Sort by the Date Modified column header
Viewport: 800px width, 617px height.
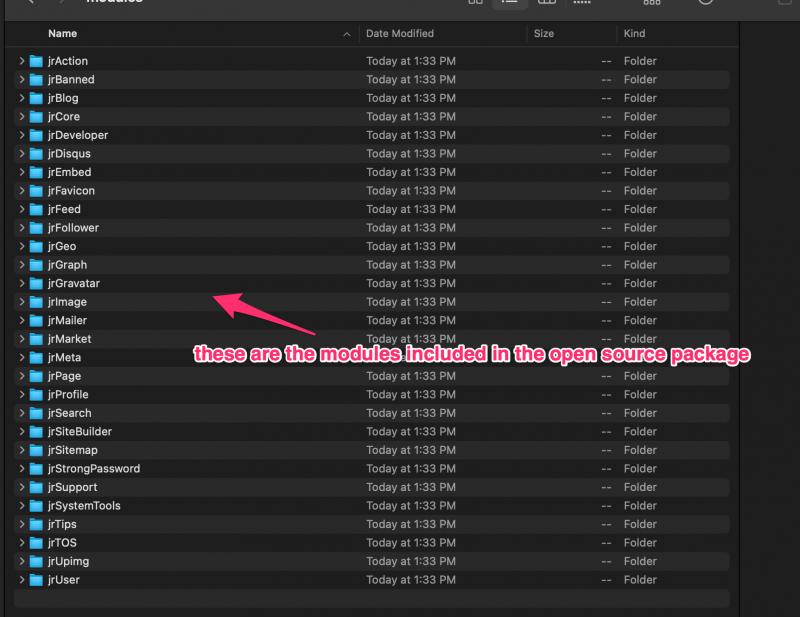400,33
